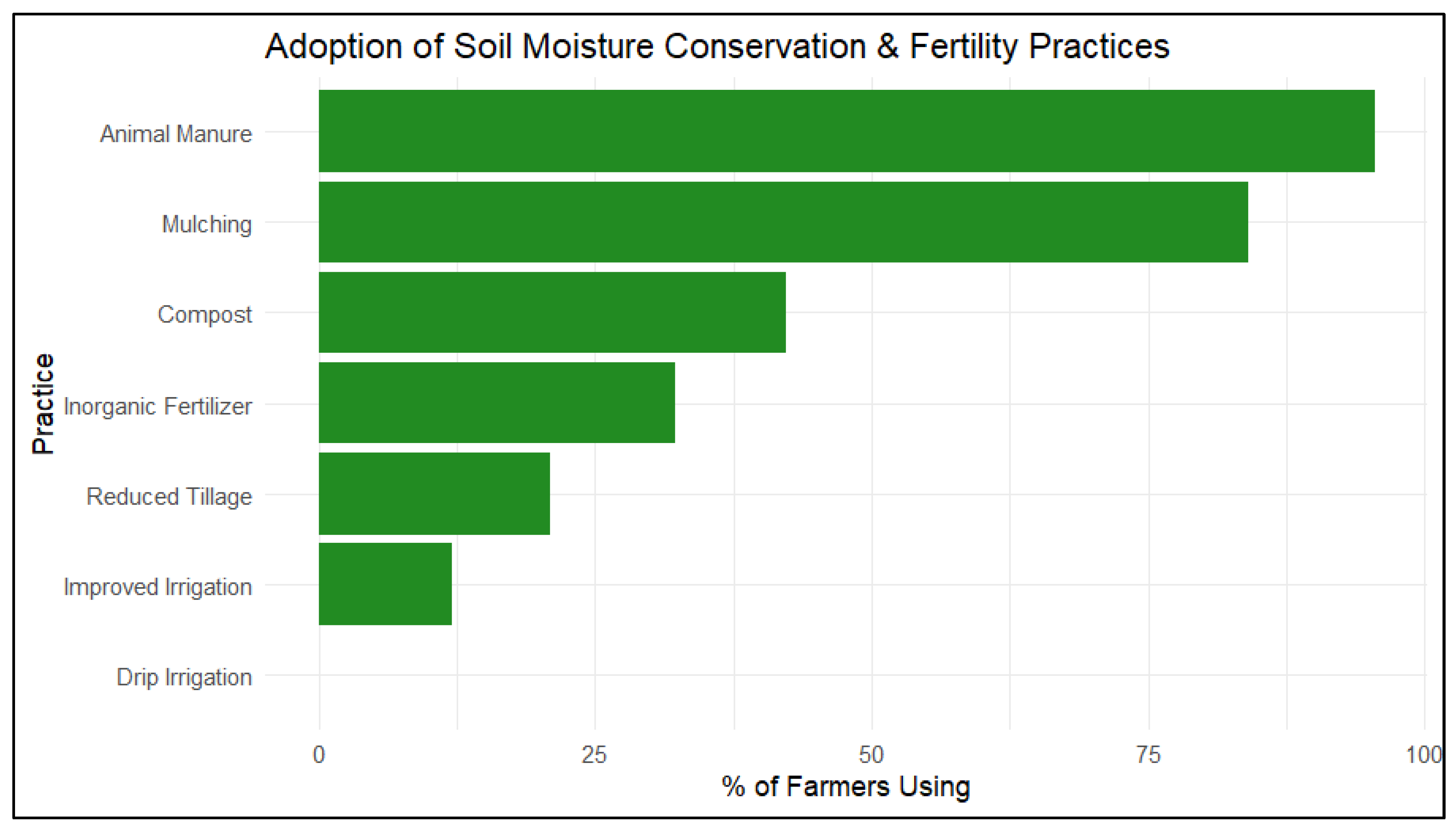Select the 75 tick label on x-axis
Screen dimensions: 1456x832
1148,755
